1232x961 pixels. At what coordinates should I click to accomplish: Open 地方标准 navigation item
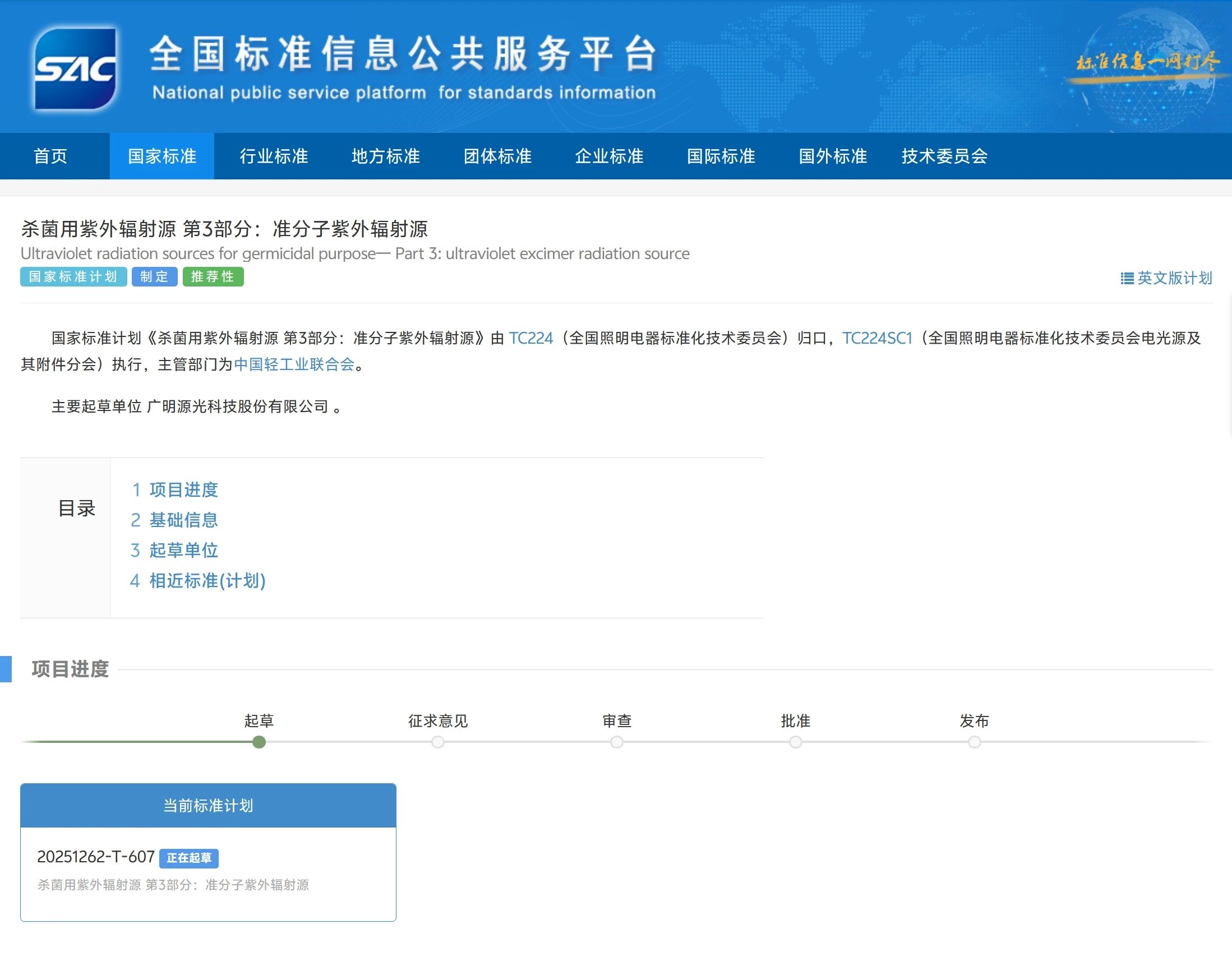[386, 156]
